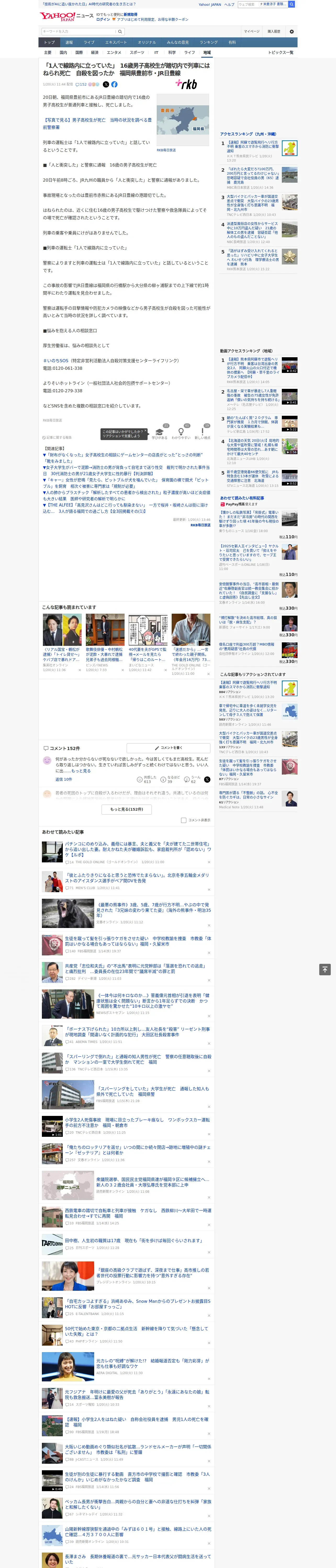Click the ログイン link
The width and height of the screenshot is (336, 1568).
(103, 20)
